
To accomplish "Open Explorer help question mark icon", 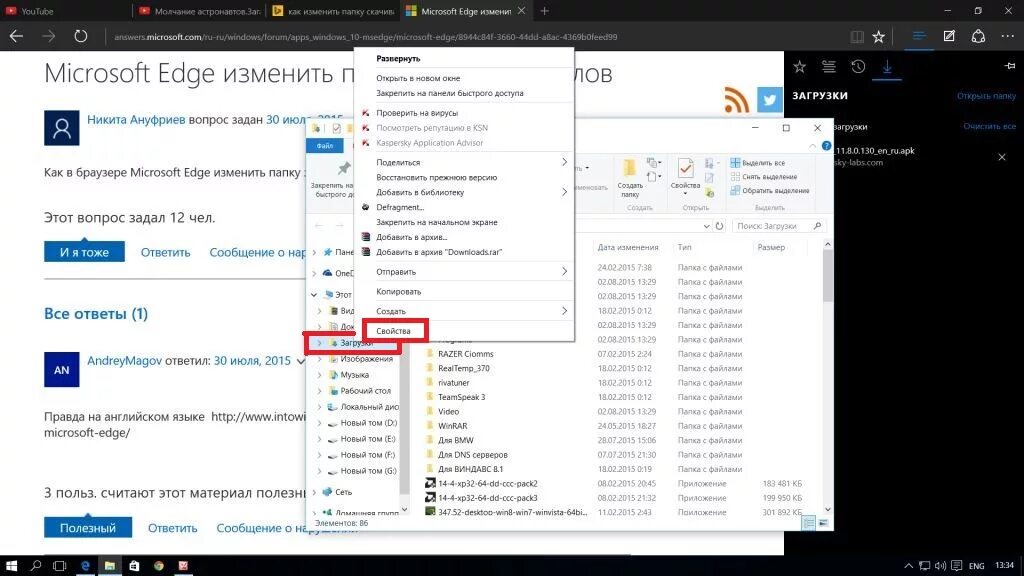I will pyautogui.click(x=826, y=146).
